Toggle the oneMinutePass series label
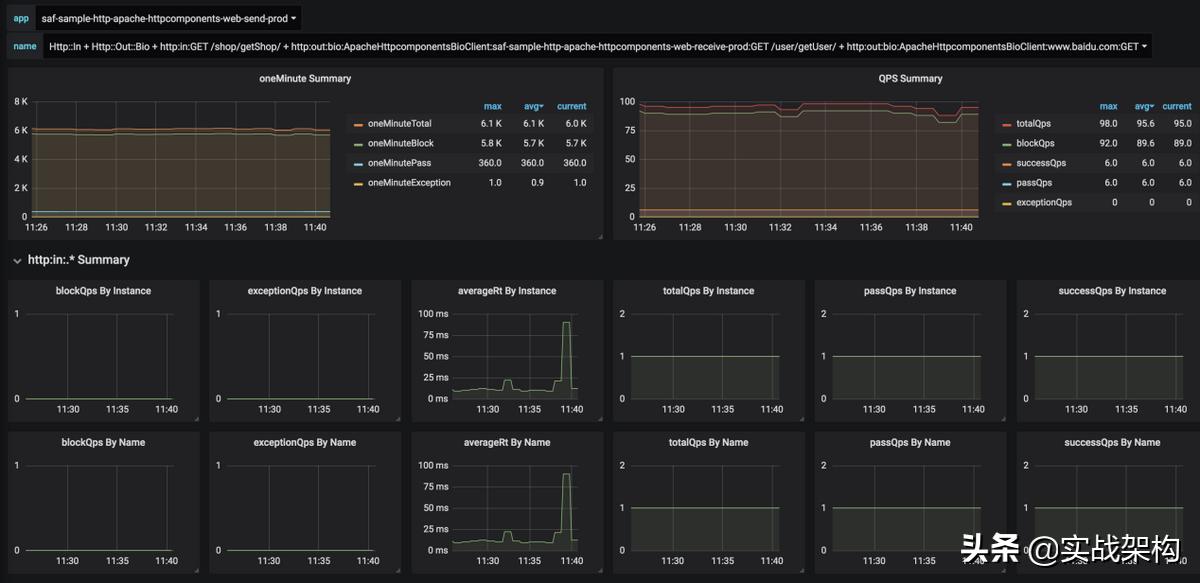 [399, 163]
